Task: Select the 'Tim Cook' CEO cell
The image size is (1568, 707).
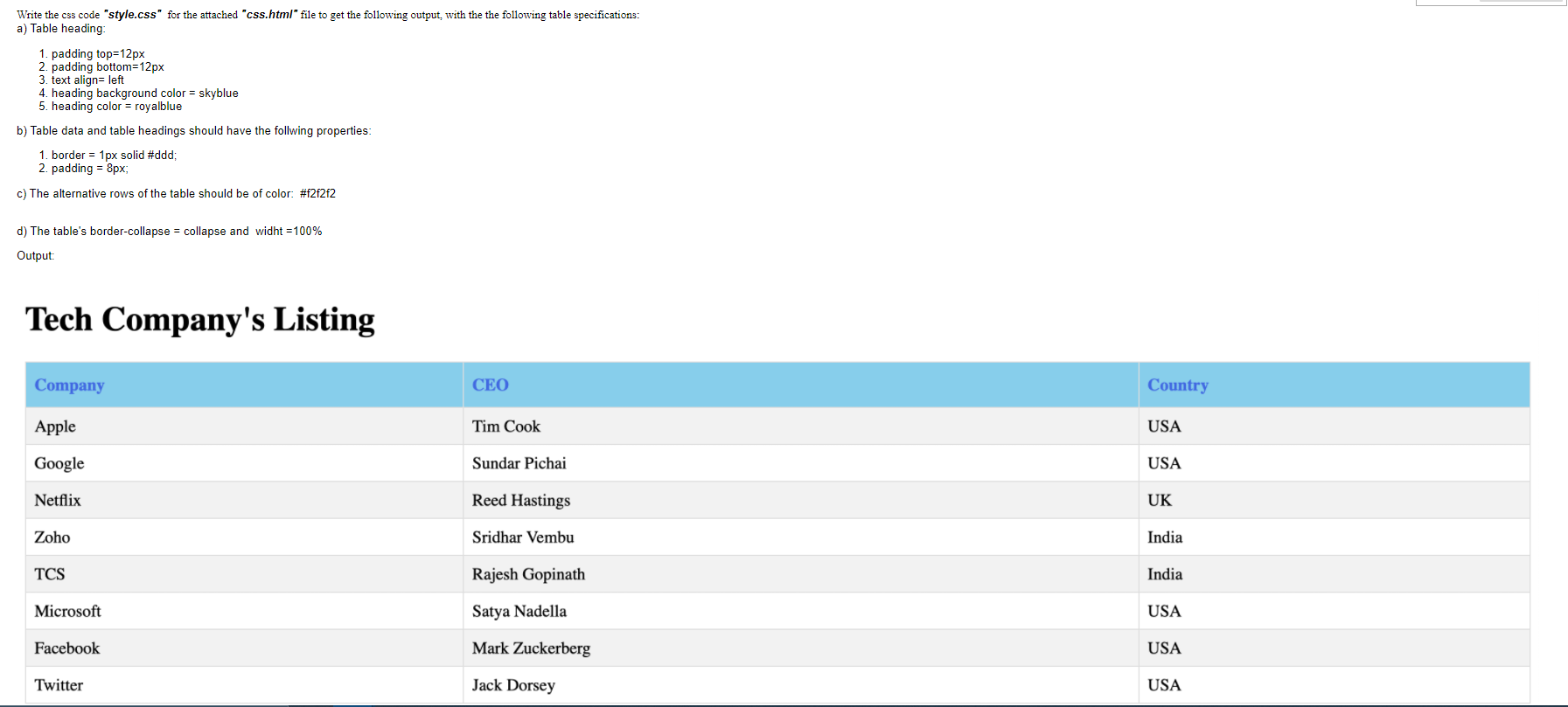Action: tap(800, 426)
